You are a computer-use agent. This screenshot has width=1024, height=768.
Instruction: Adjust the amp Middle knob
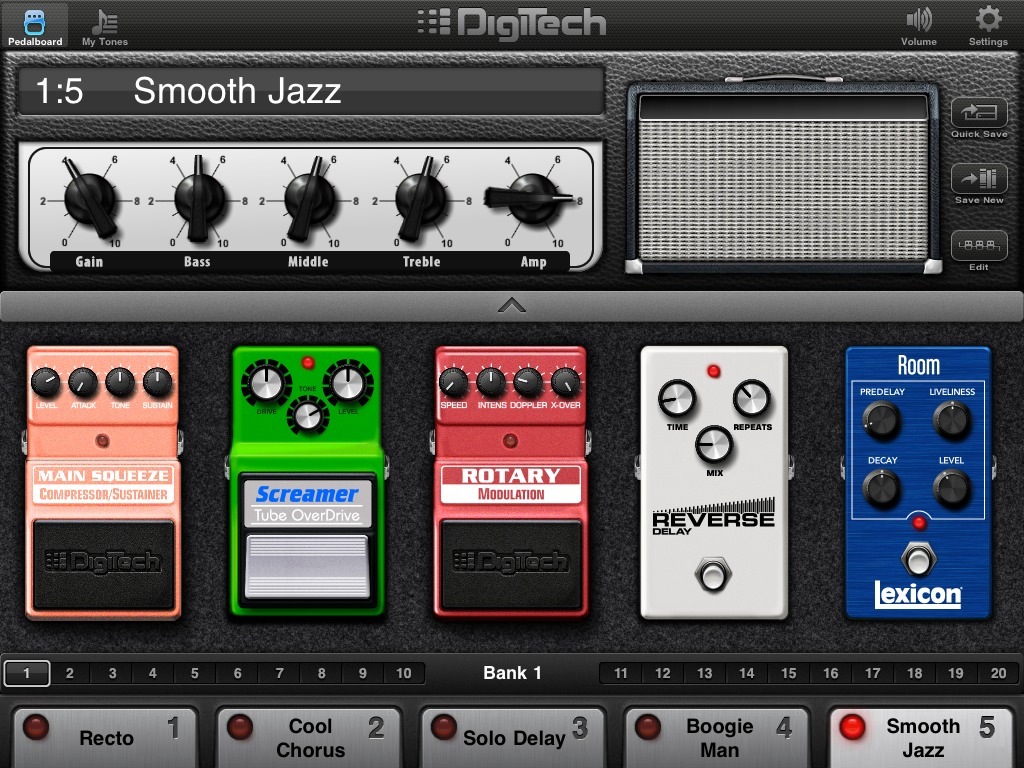(x=310, y=199)
